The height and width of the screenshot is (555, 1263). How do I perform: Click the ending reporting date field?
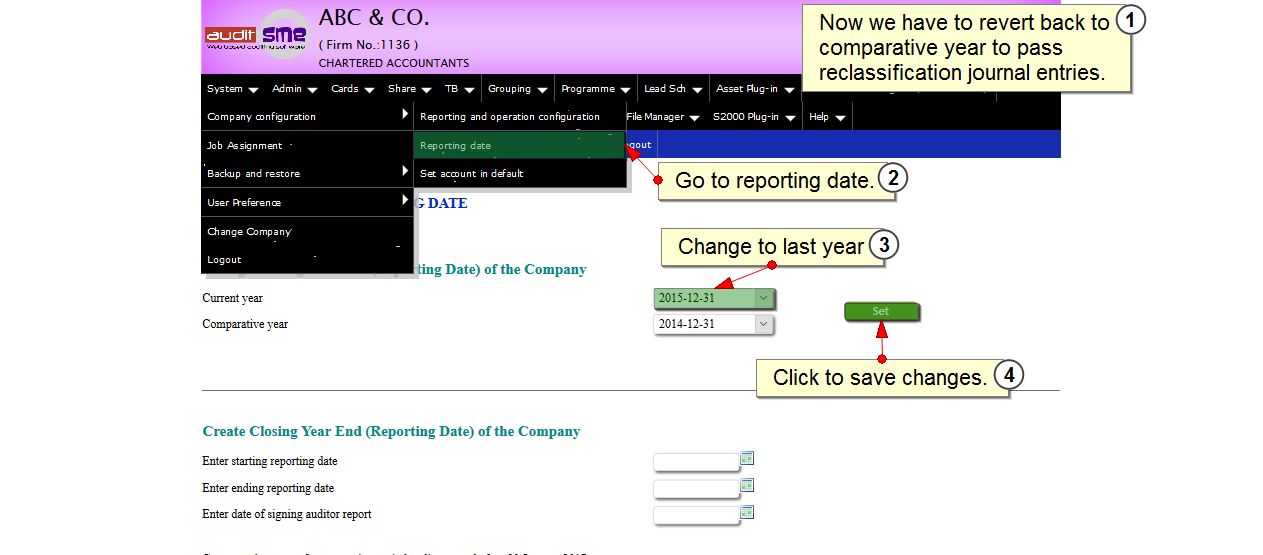[x=696, y=489]
